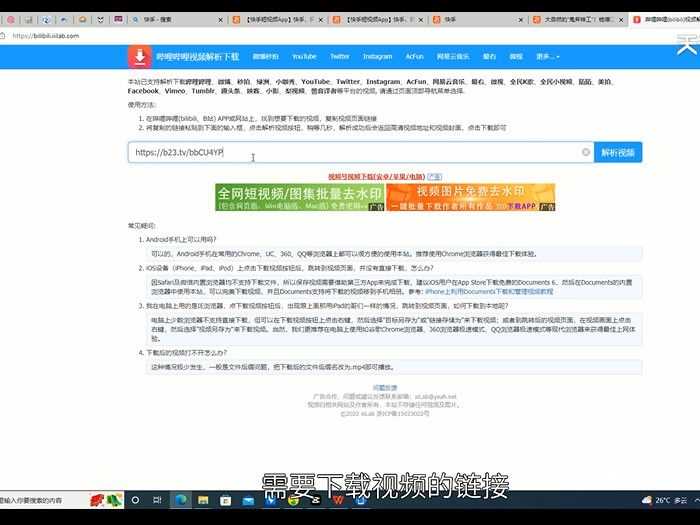Close the 快手 - 搜索 browser tab

coord(220,20)
